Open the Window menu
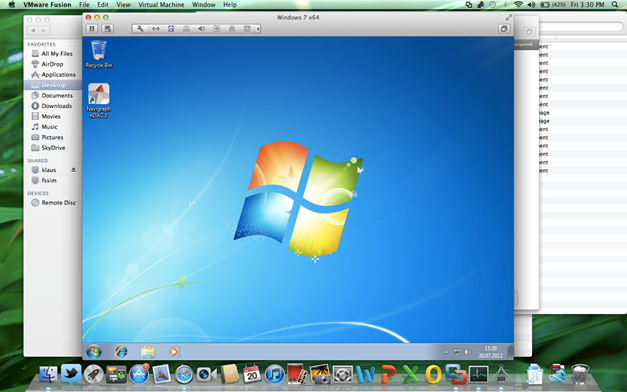Screen dimensions: 627x392 click(x=204, y=5)
